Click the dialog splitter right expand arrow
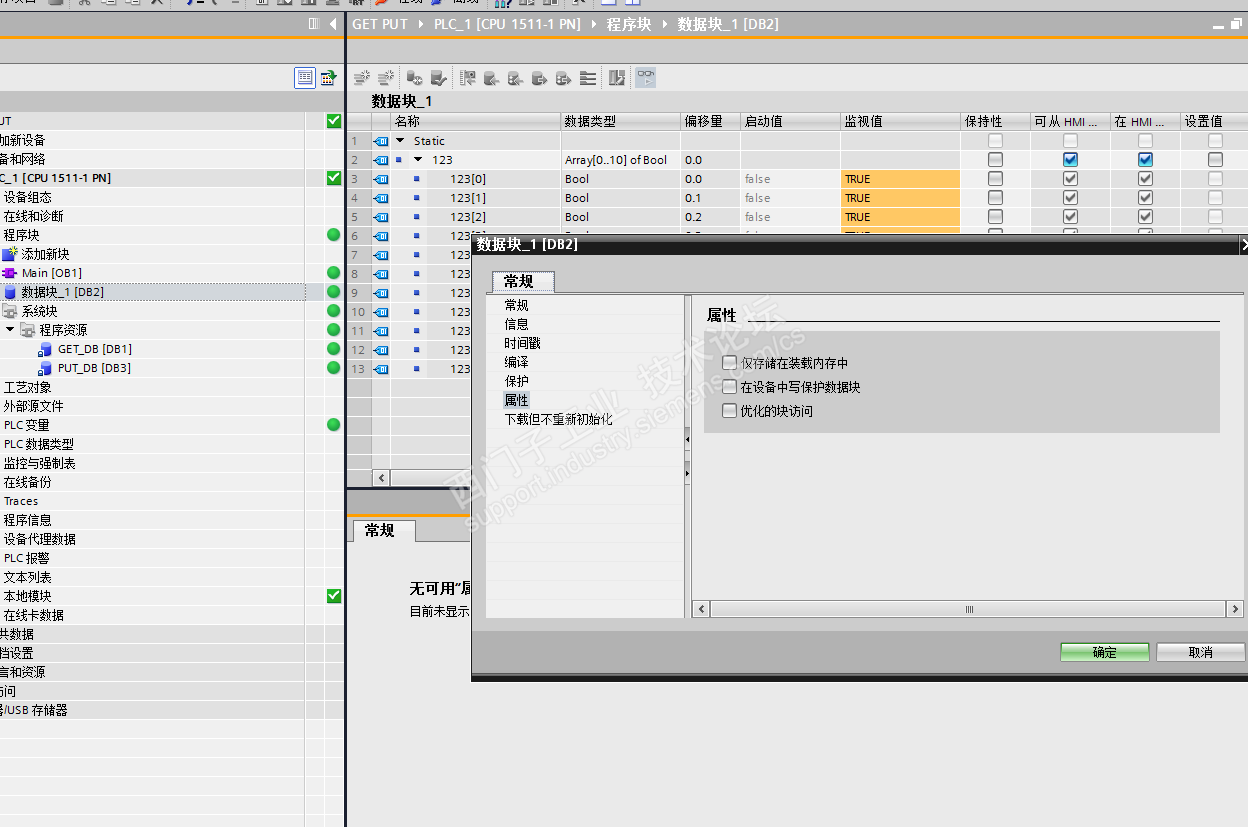The image size is (1248, 827). (687, 471)
